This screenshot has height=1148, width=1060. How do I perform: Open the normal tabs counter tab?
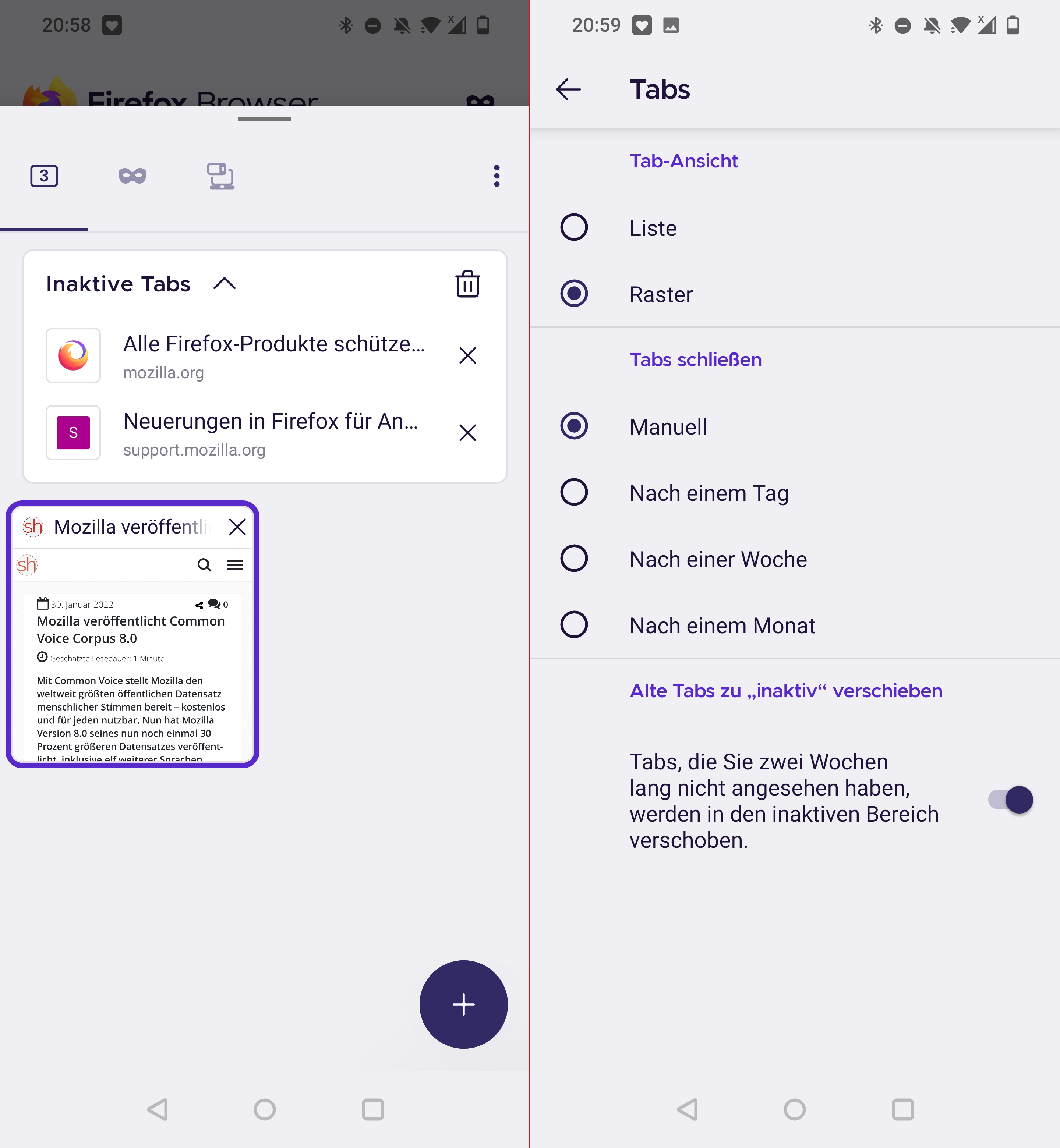tap(44, 176)
